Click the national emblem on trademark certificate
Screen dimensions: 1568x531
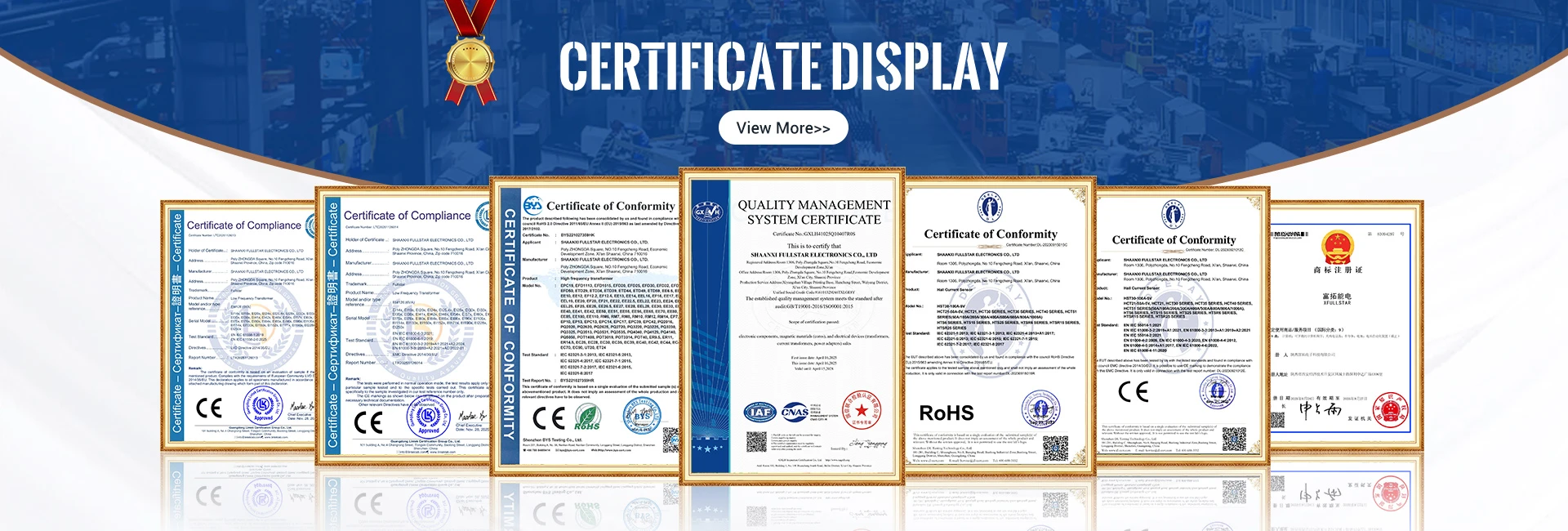pos(1338,246)
